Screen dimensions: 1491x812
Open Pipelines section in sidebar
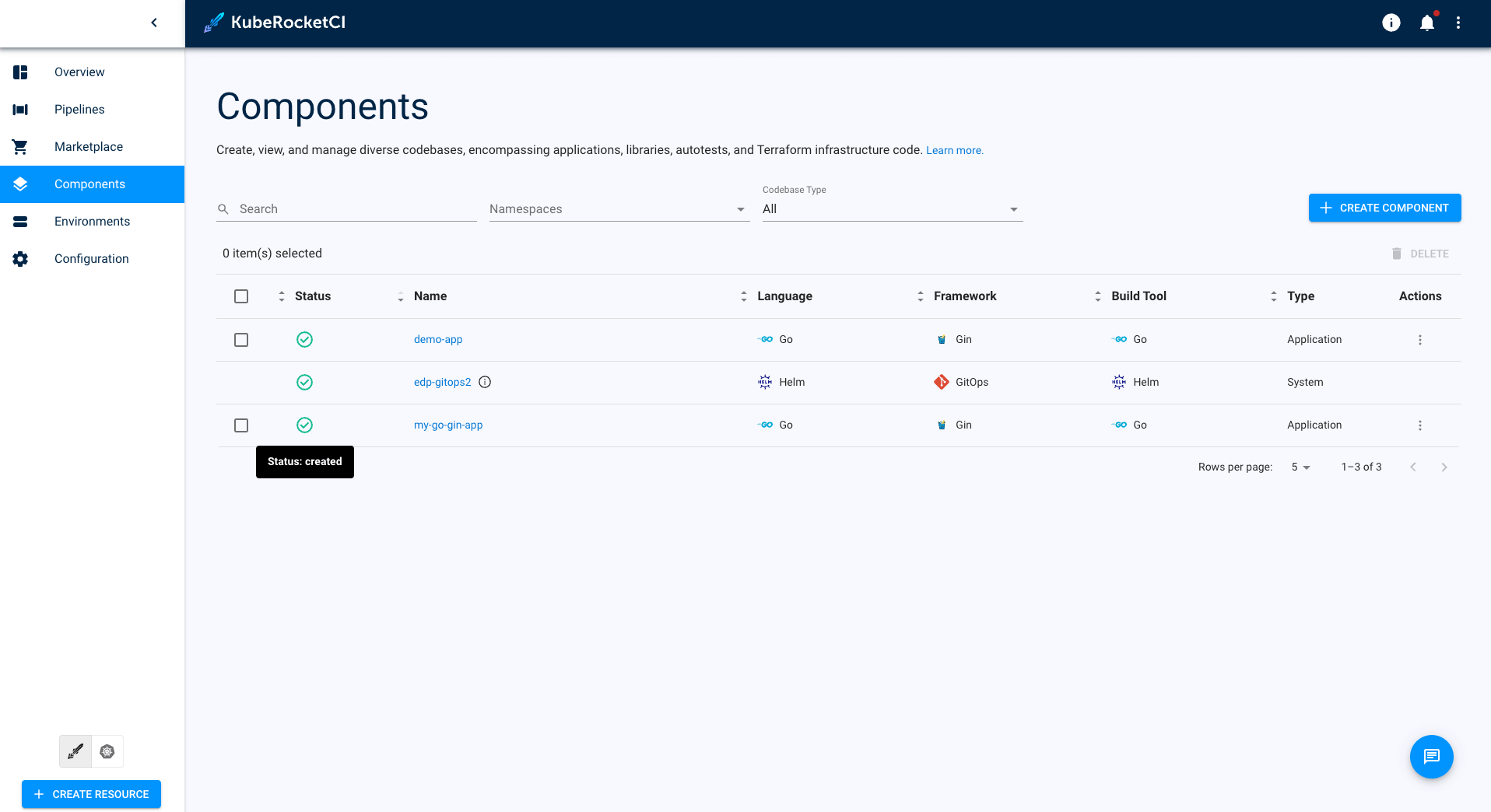[x=79, y=109]
